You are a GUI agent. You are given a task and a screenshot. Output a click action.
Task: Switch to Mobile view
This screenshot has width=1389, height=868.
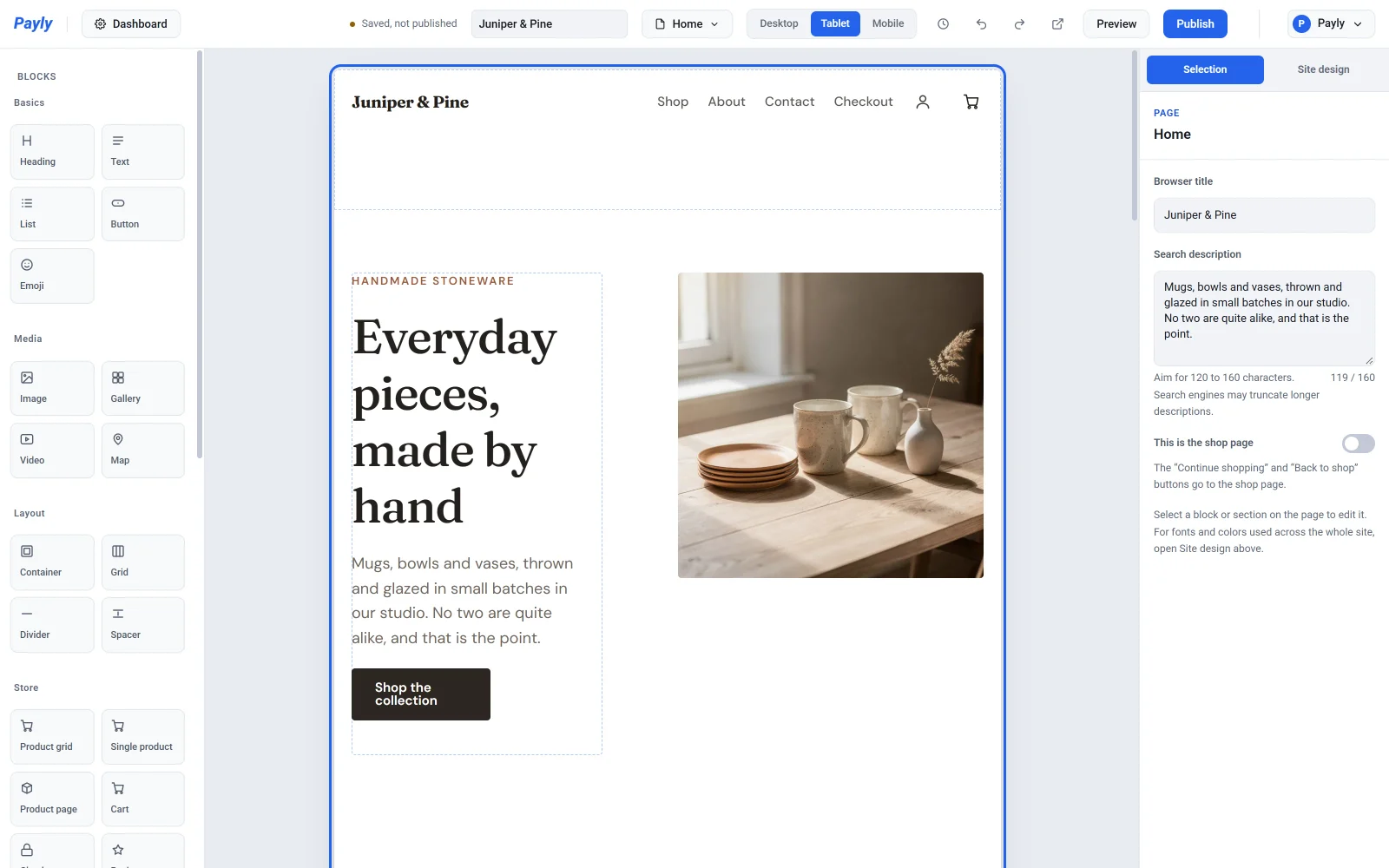(x=888, y=23)
